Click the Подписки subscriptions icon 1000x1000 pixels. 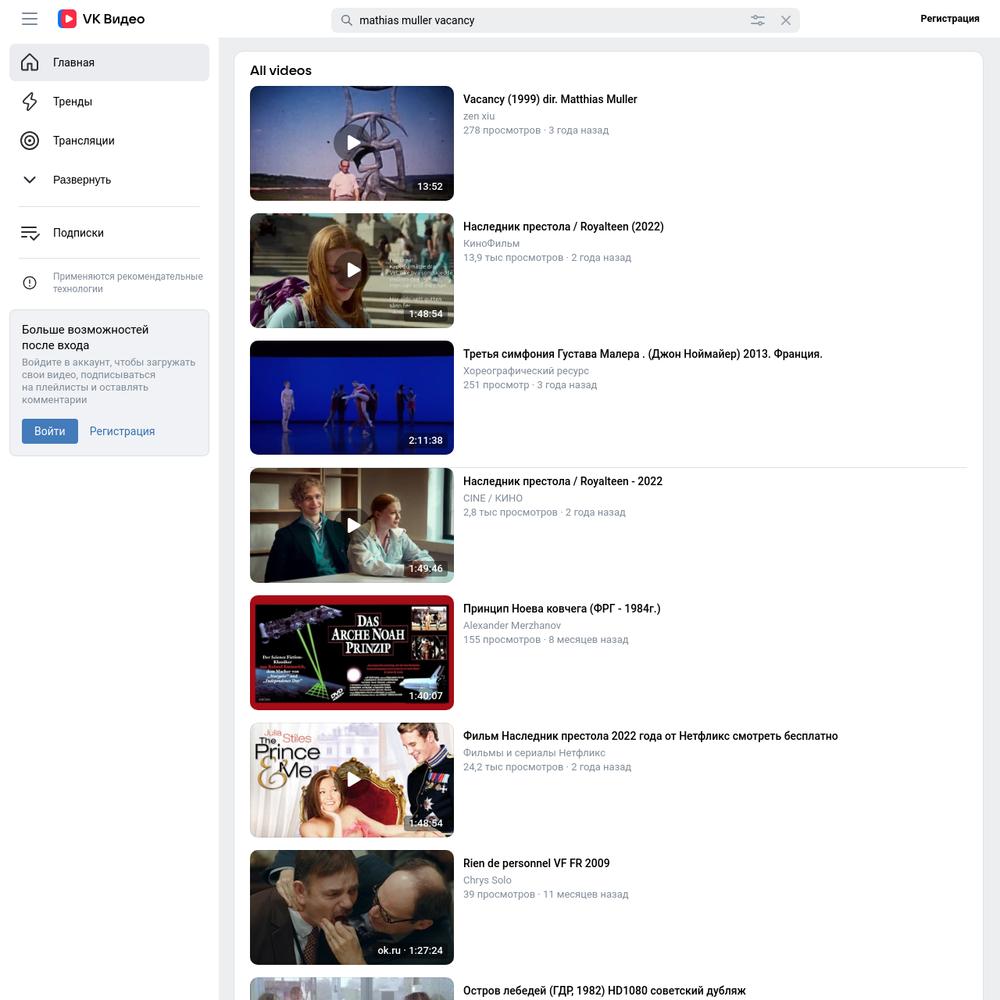[29, 233]
